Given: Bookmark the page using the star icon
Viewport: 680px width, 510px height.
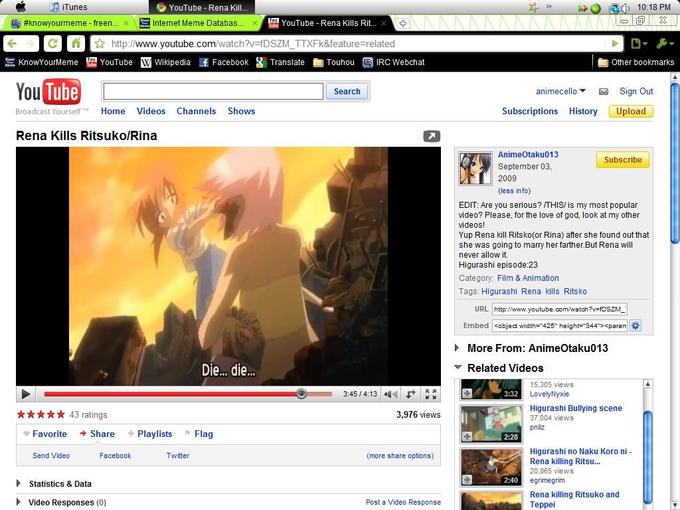Looking at the screenshot, I should pos(100,43).
